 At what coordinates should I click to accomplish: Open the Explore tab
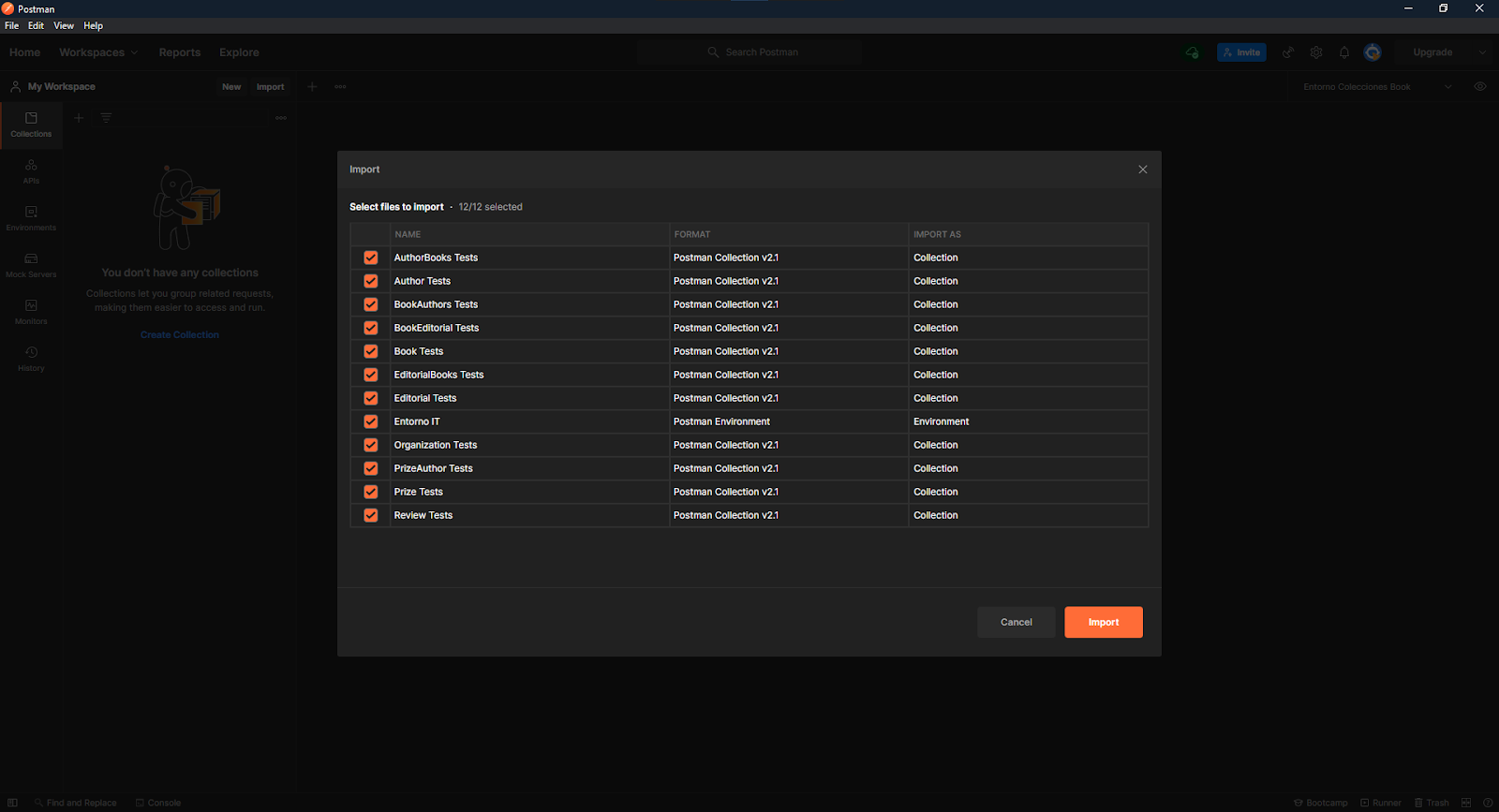coord(239,52)
